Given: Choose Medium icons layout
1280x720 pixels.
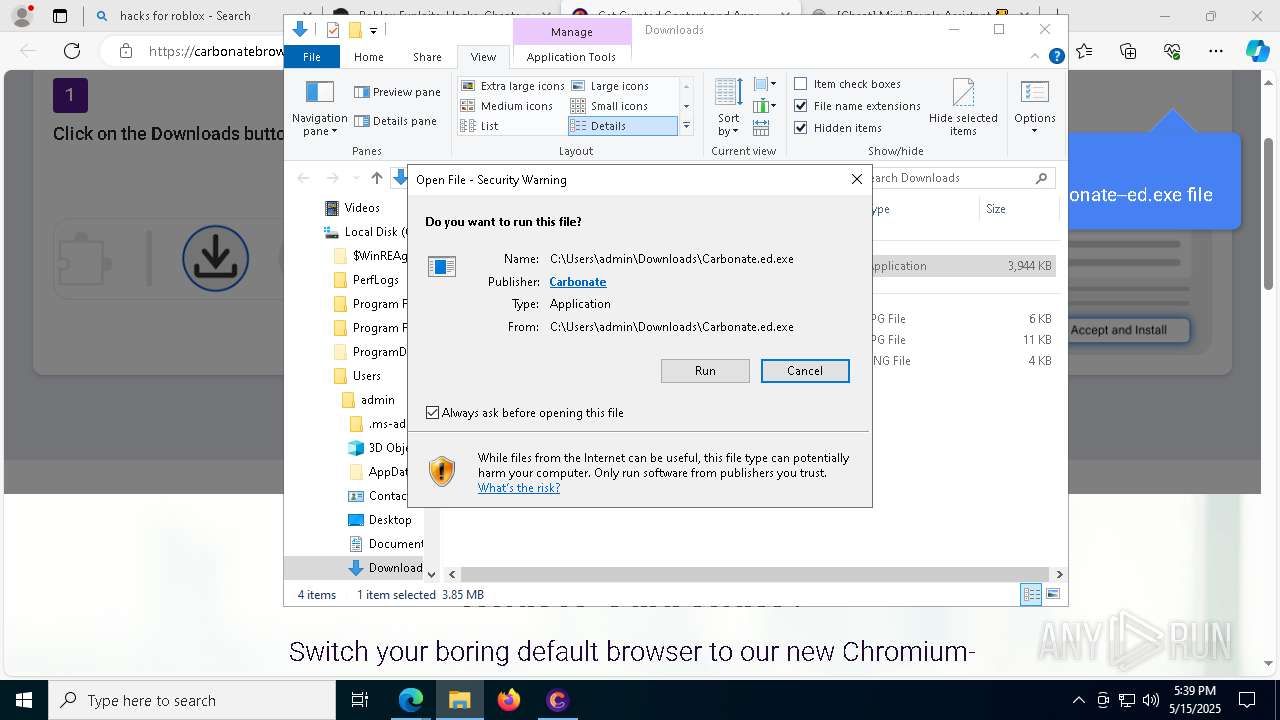Looking at the screenshot, I should coord(507,106).
